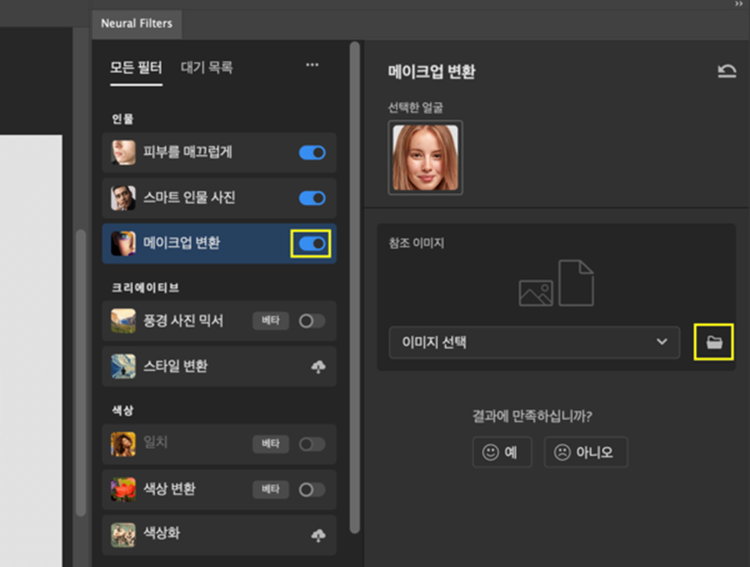Switch to the 모든 필터 tab
The image size is (750, 567).
click(136, 67)
